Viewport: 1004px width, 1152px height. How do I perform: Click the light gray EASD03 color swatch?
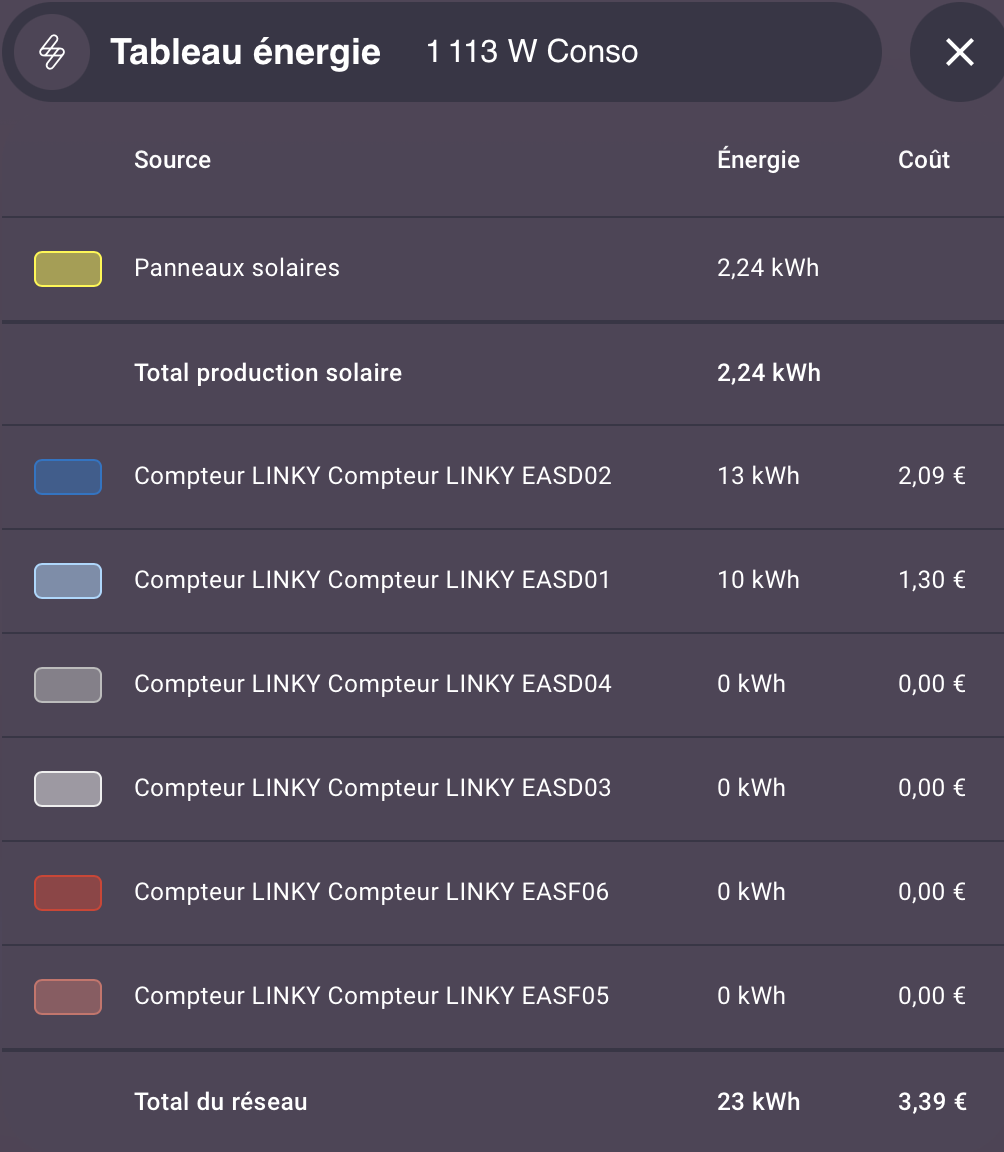point(68,788)
